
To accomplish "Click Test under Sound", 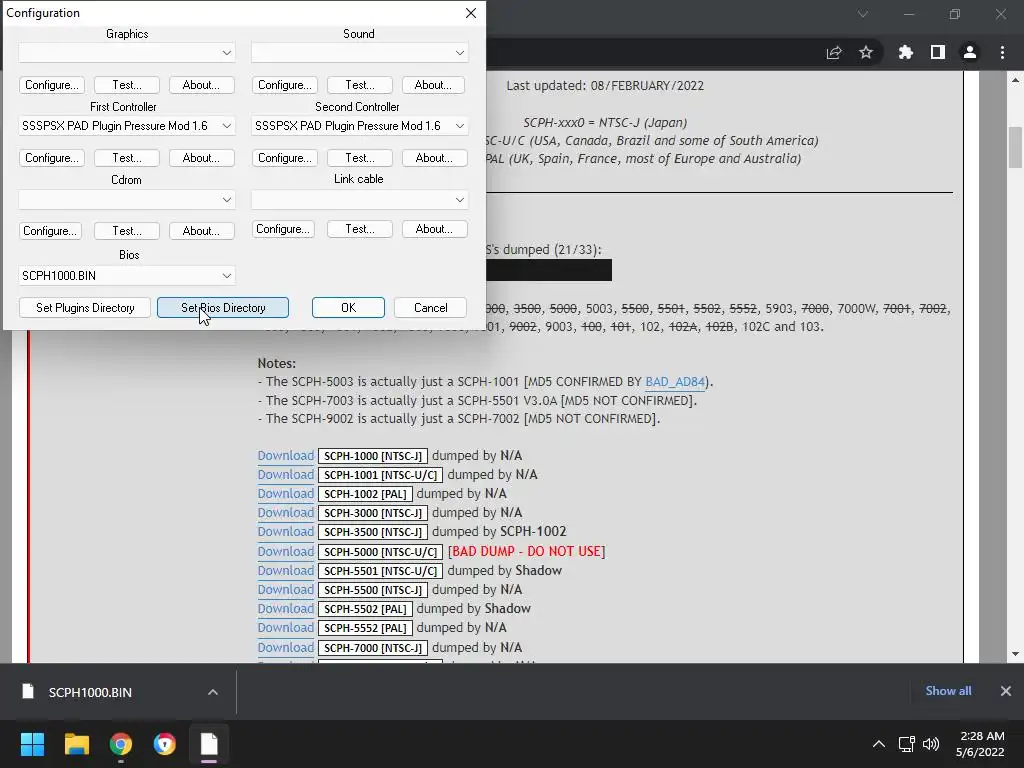I will (x=360, y=85).
